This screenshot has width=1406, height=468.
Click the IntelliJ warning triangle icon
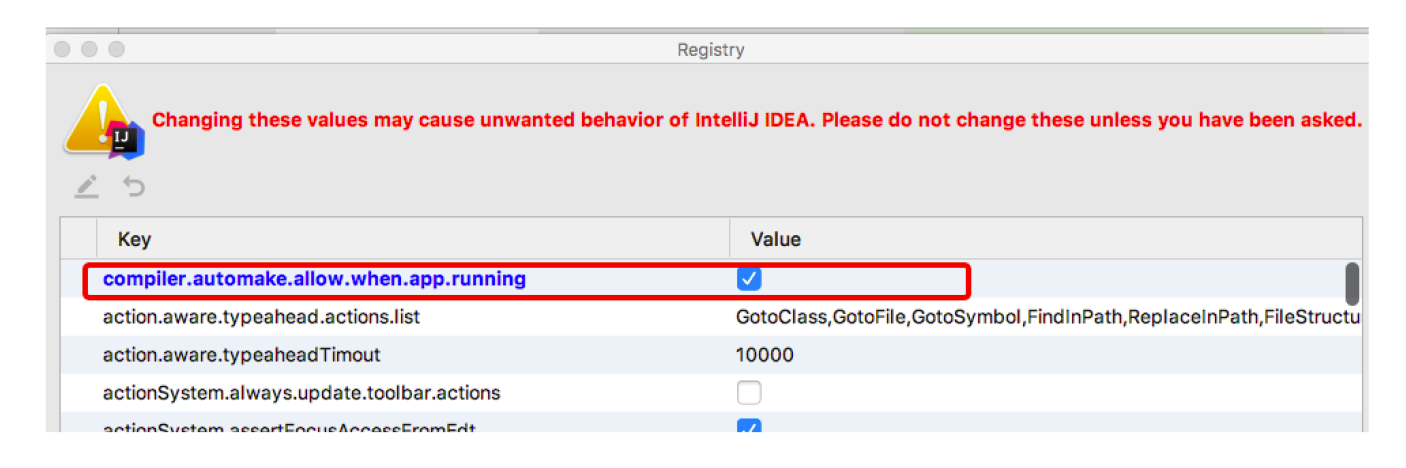(101, 120)
